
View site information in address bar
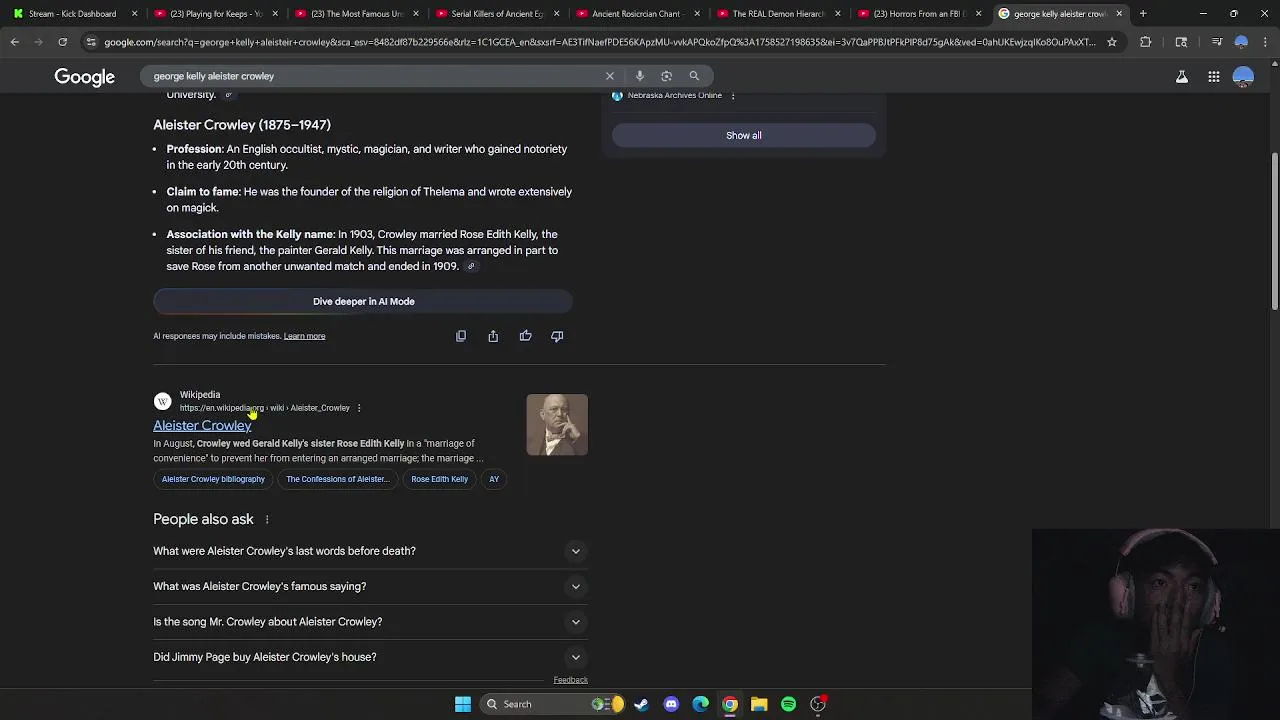click(91, 42)
